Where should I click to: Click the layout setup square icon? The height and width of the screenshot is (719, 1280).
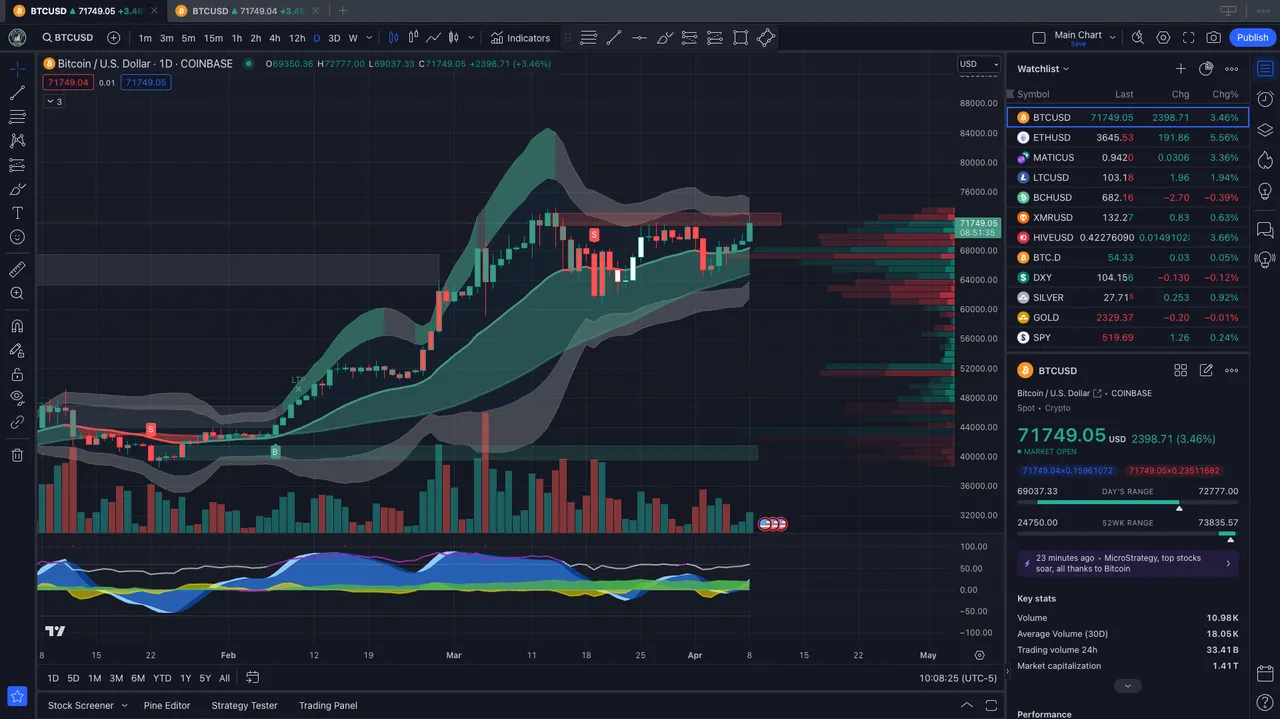point(1040,38)
